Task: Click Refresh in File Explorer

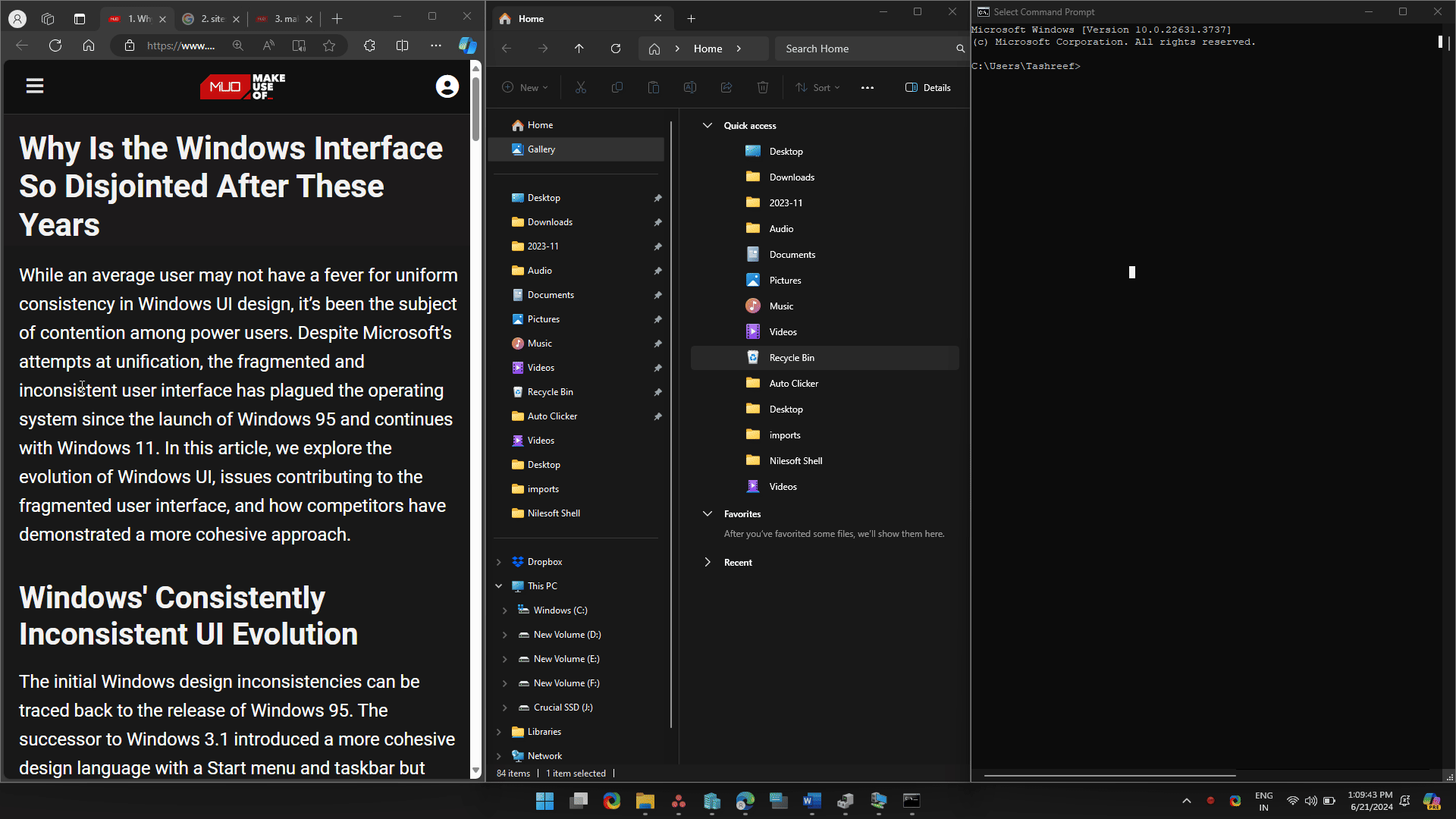Action: coord(616,48)
